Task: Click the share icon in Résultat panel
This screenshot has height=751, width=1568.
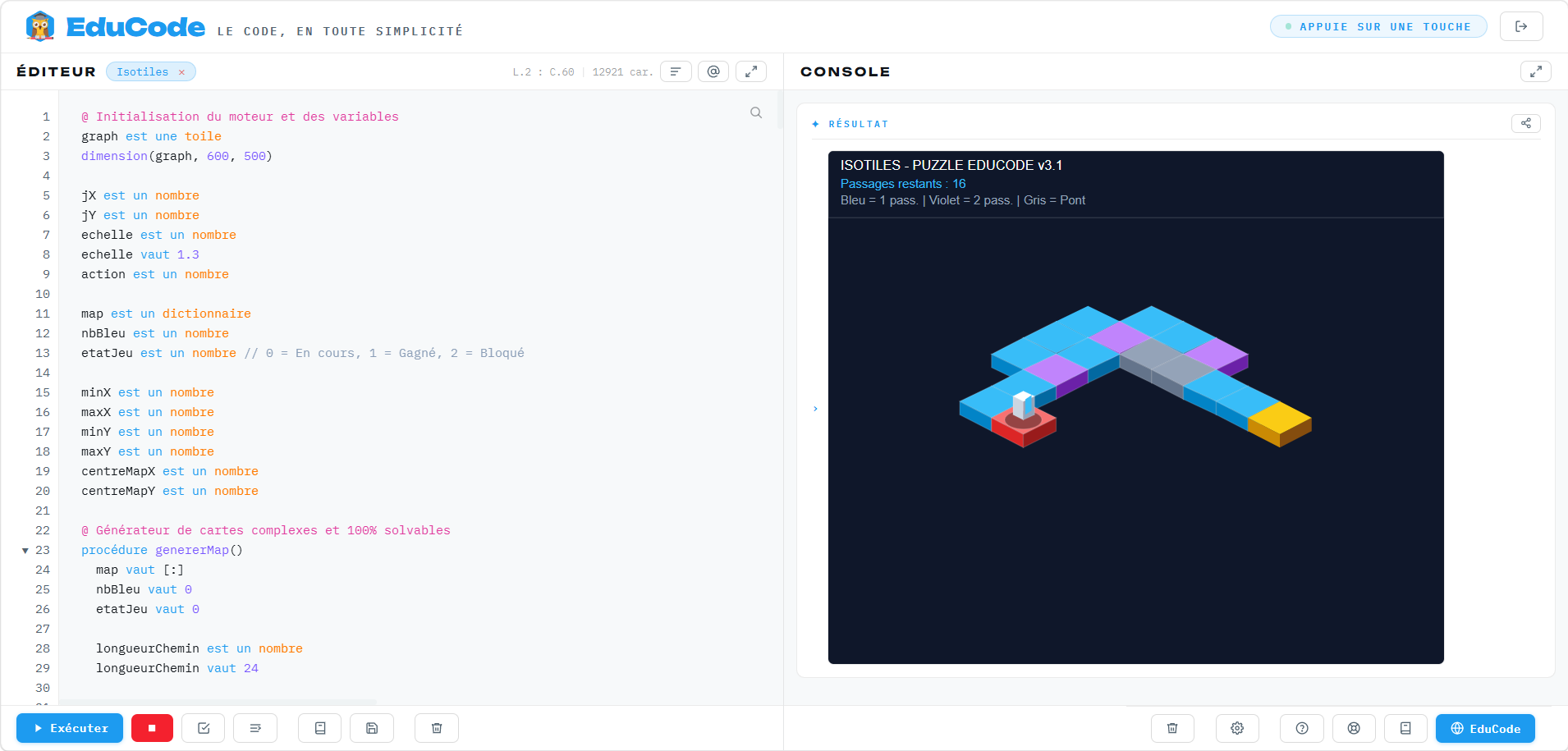Action: (1526, 123)
